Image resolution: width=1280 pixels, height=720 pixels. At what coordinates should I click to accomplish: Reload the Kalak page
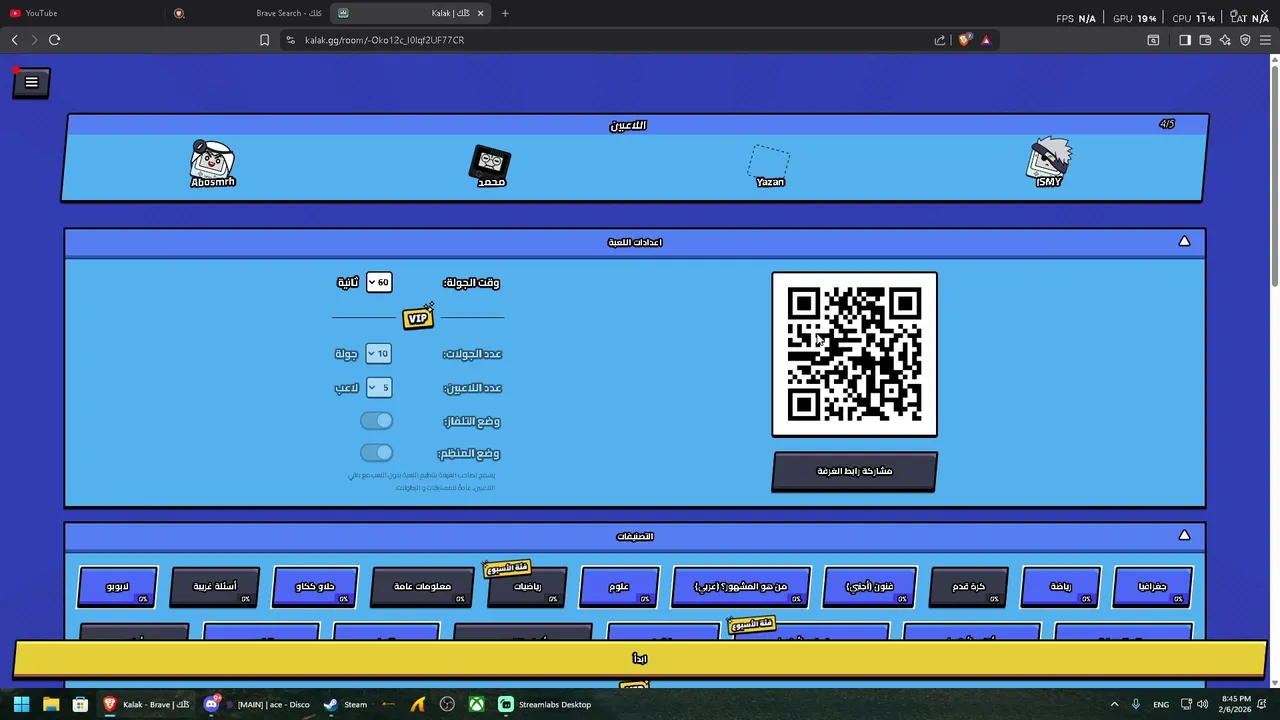[x=54, y=40]
